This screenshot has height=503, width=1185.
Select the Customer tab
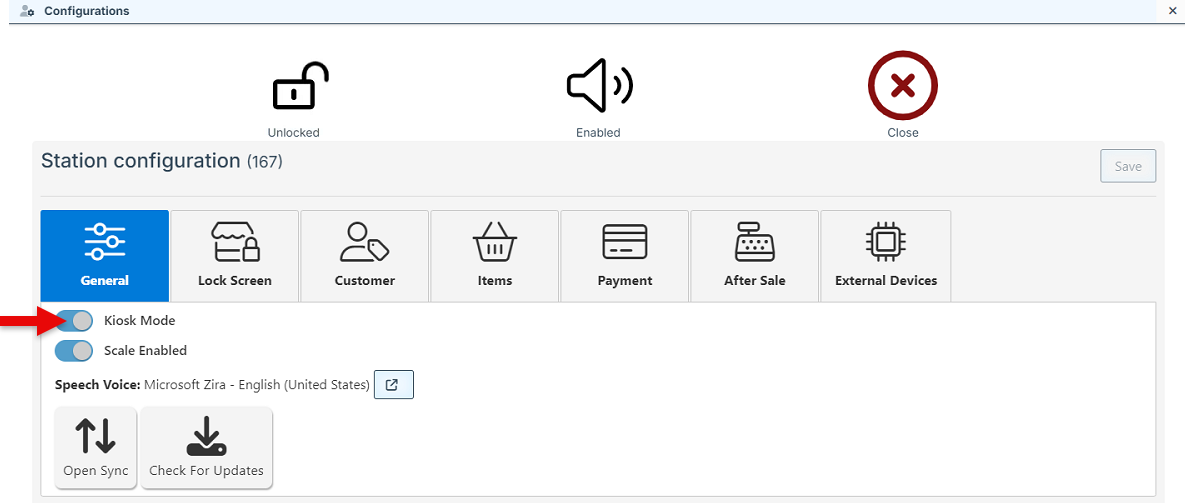pyautogui.click(x=365, y=255)
